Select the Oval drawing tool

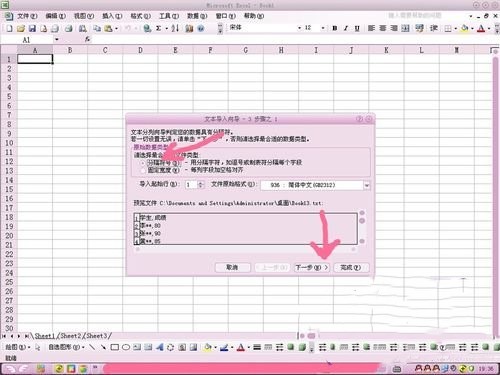tap(126, 347)
